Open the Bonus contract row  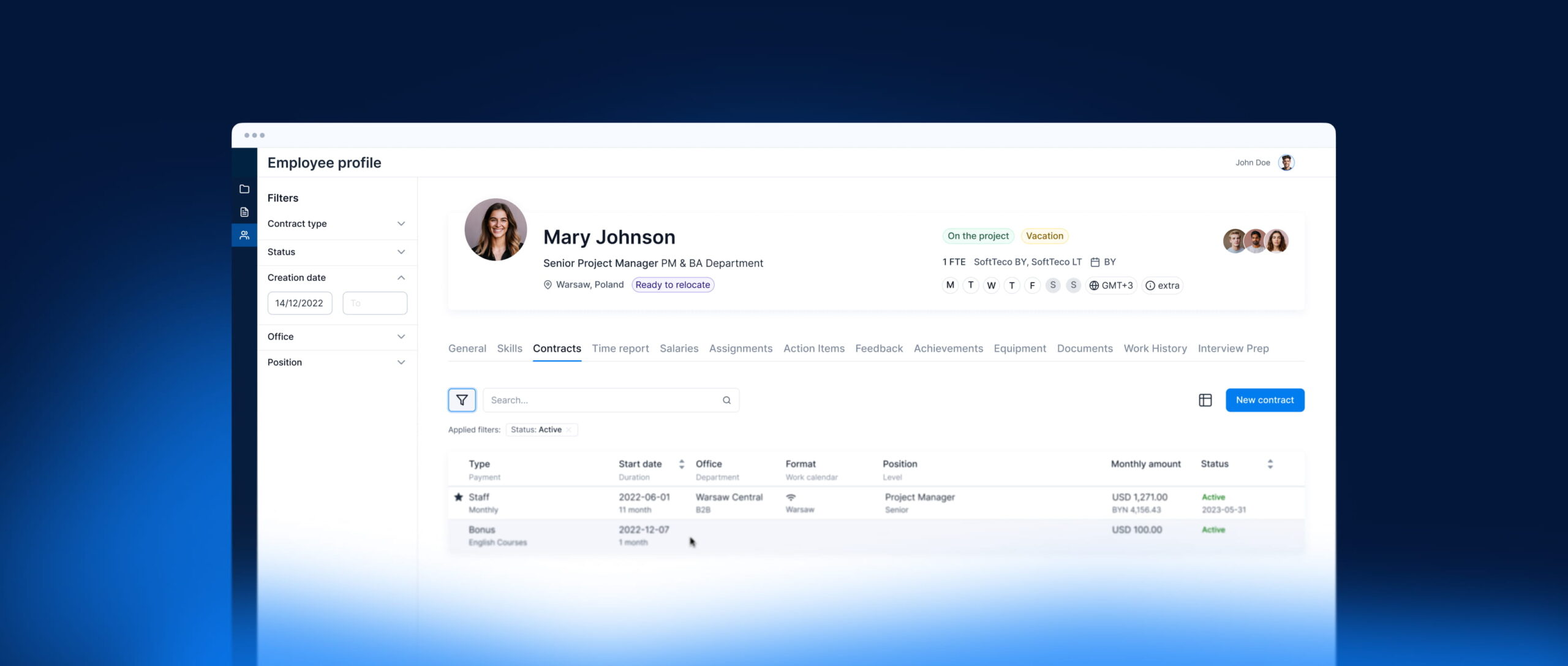coord(876,535)
